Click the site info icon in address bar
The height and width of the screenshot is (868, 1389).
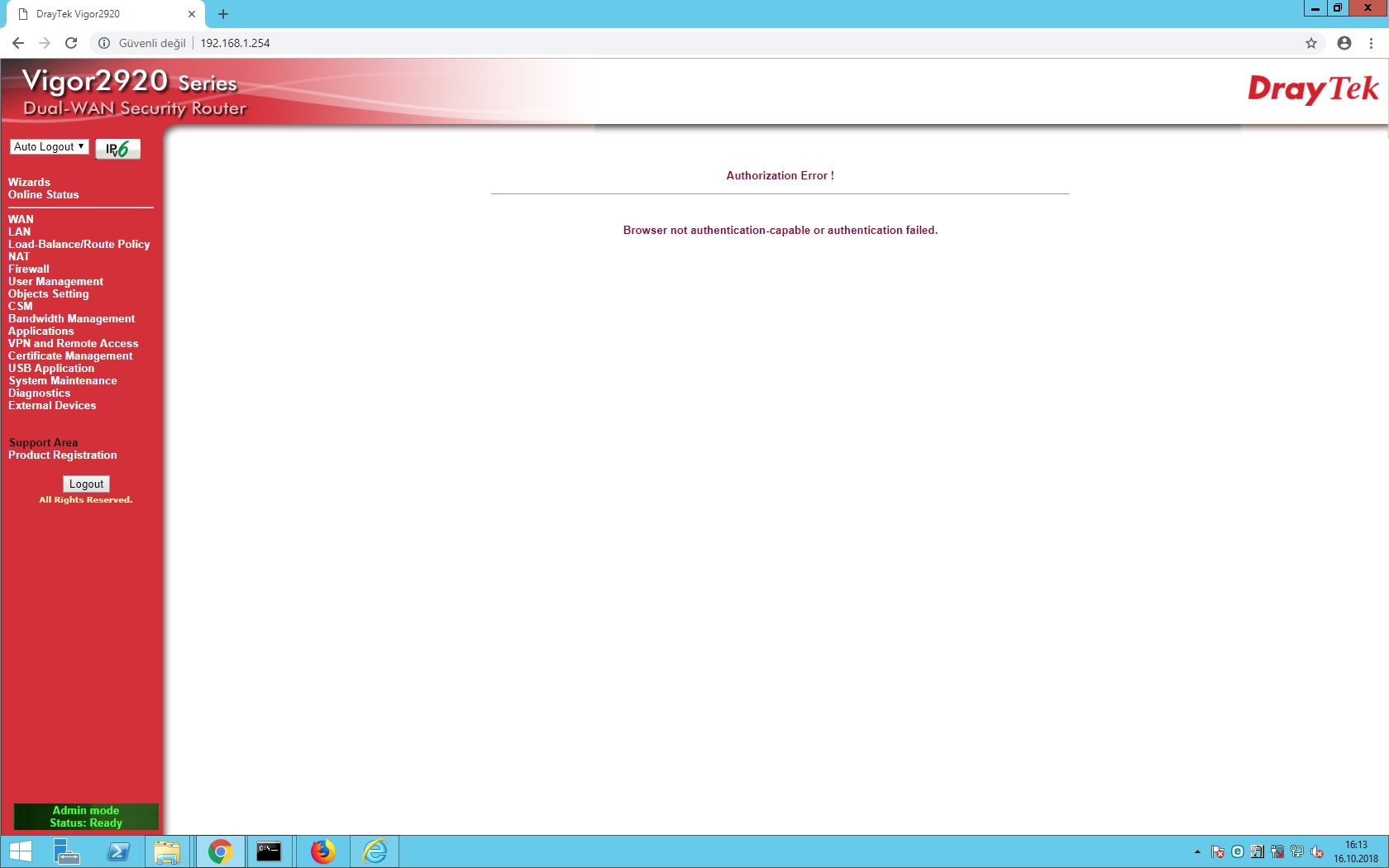pyautogui.click(x=104, y=43)
